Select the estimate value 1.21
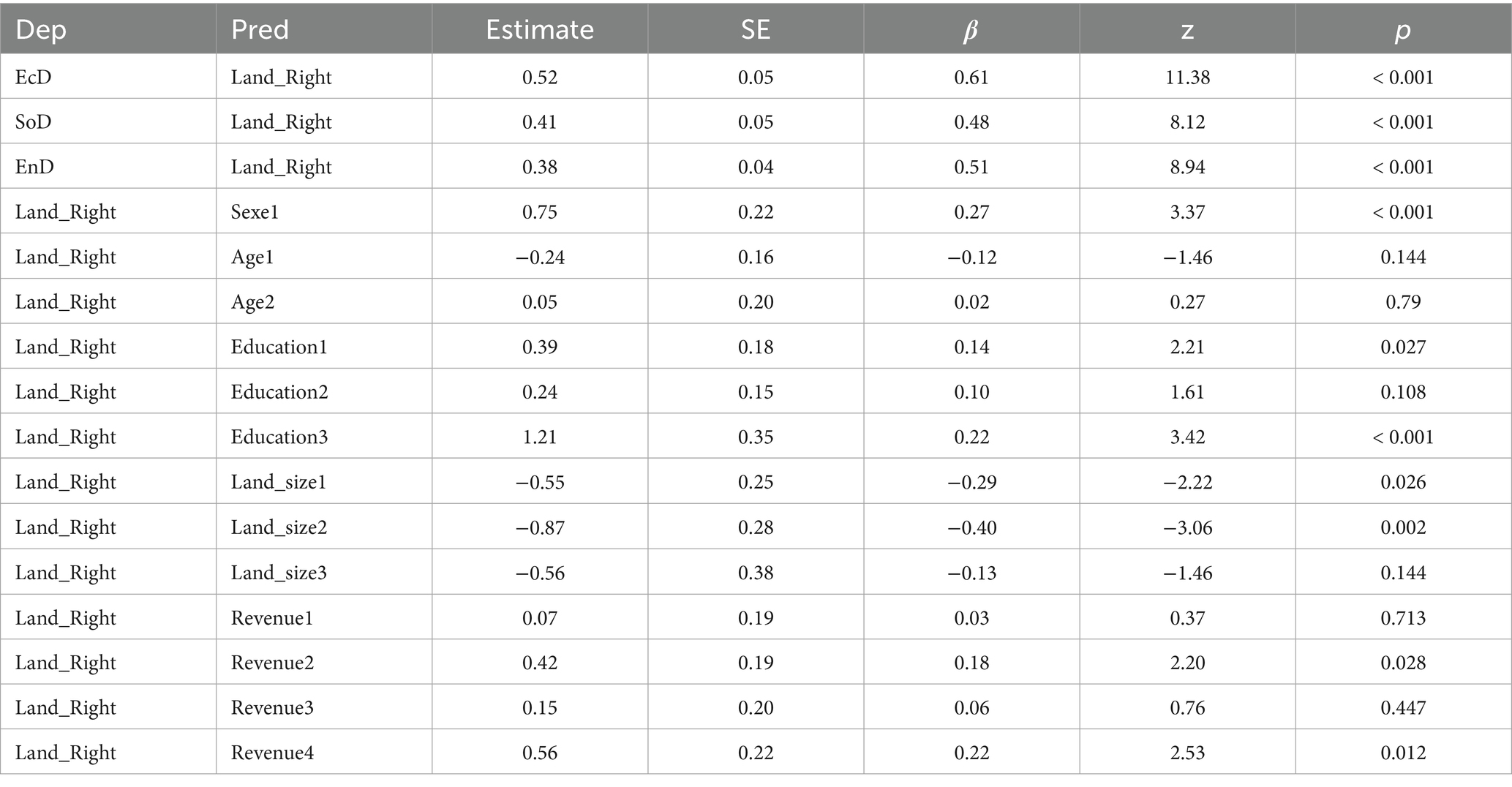Viewport: 1512px width, 787px height. click(x=540, y=437)
